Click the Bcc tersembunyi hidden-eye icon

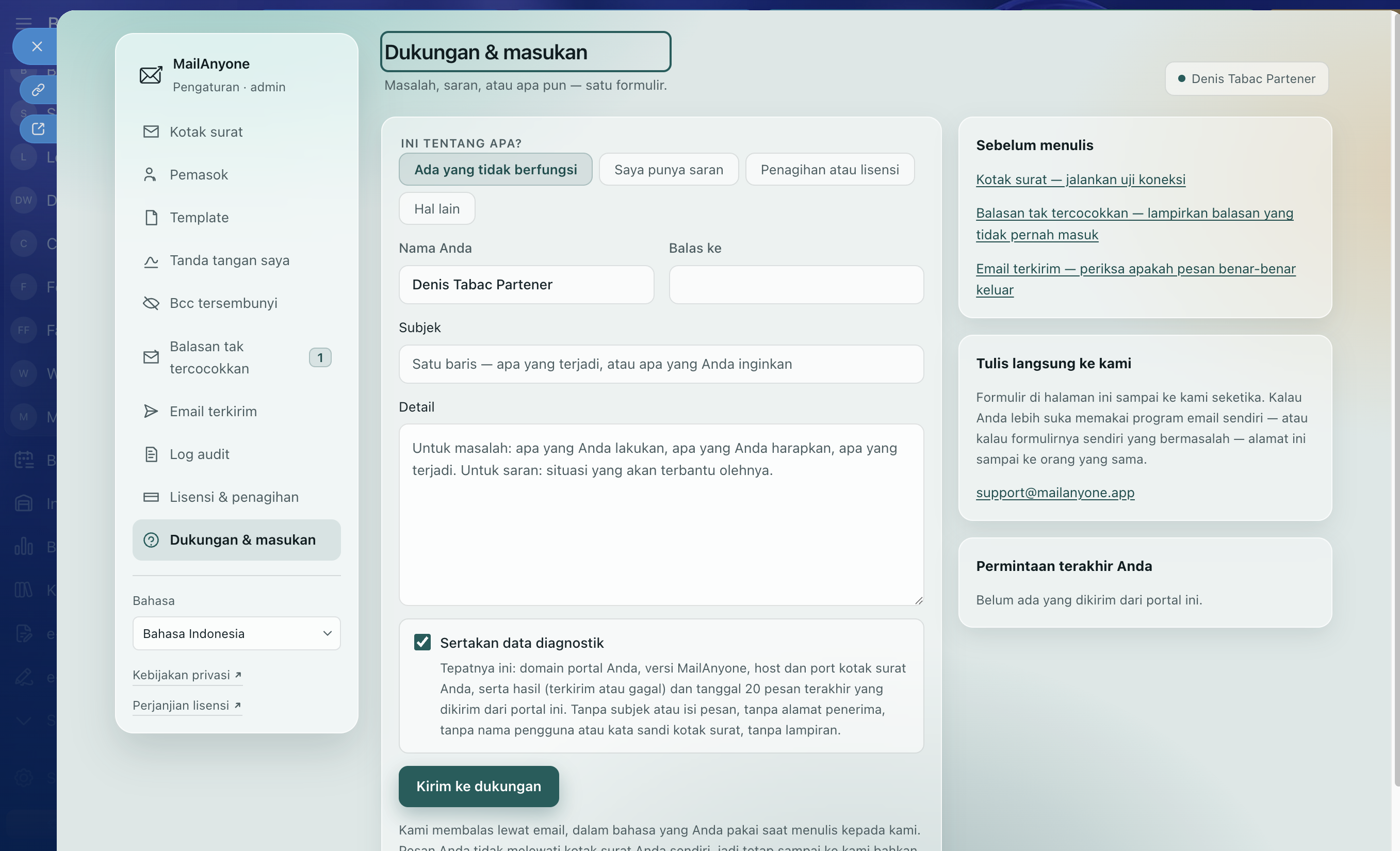point(151,303)
